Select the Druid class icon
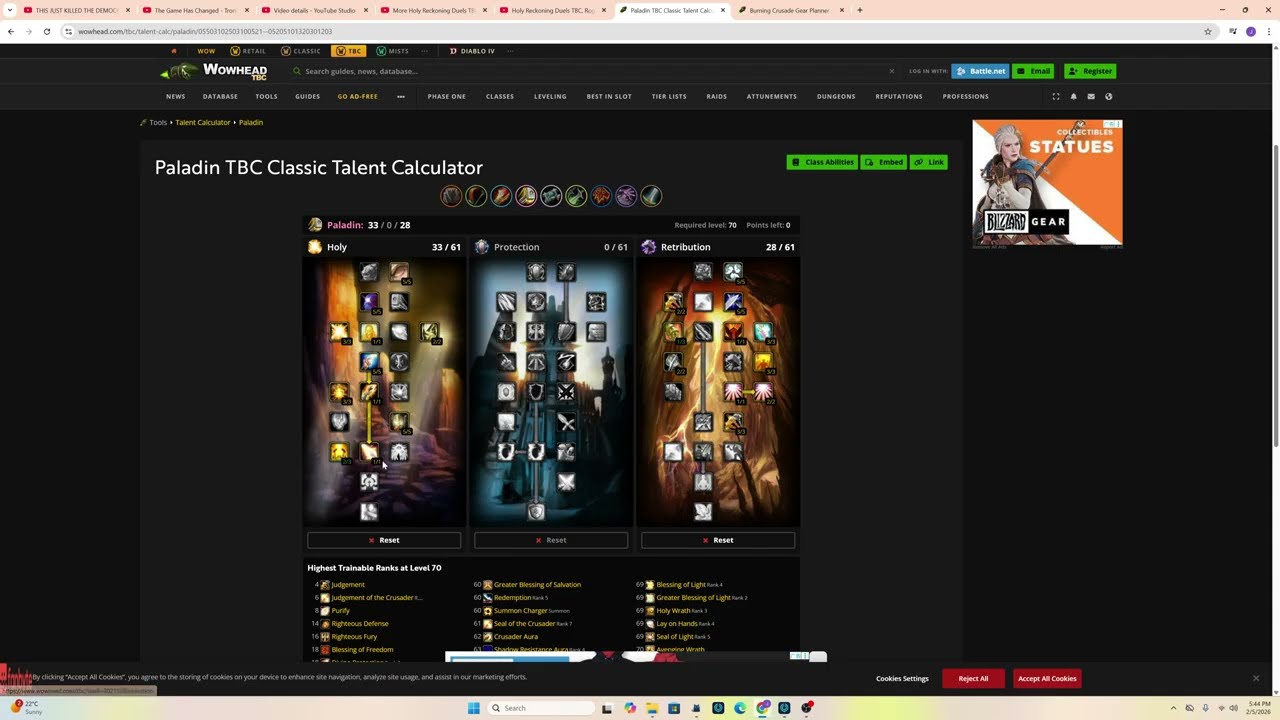Screen dimensions: 1280x720 pos(452,196)
